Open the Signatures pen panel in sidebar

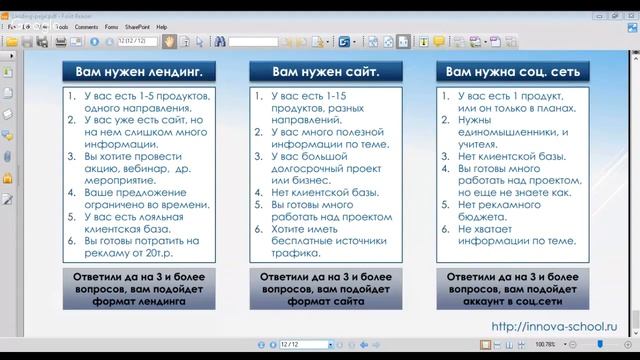click(8, 199)
